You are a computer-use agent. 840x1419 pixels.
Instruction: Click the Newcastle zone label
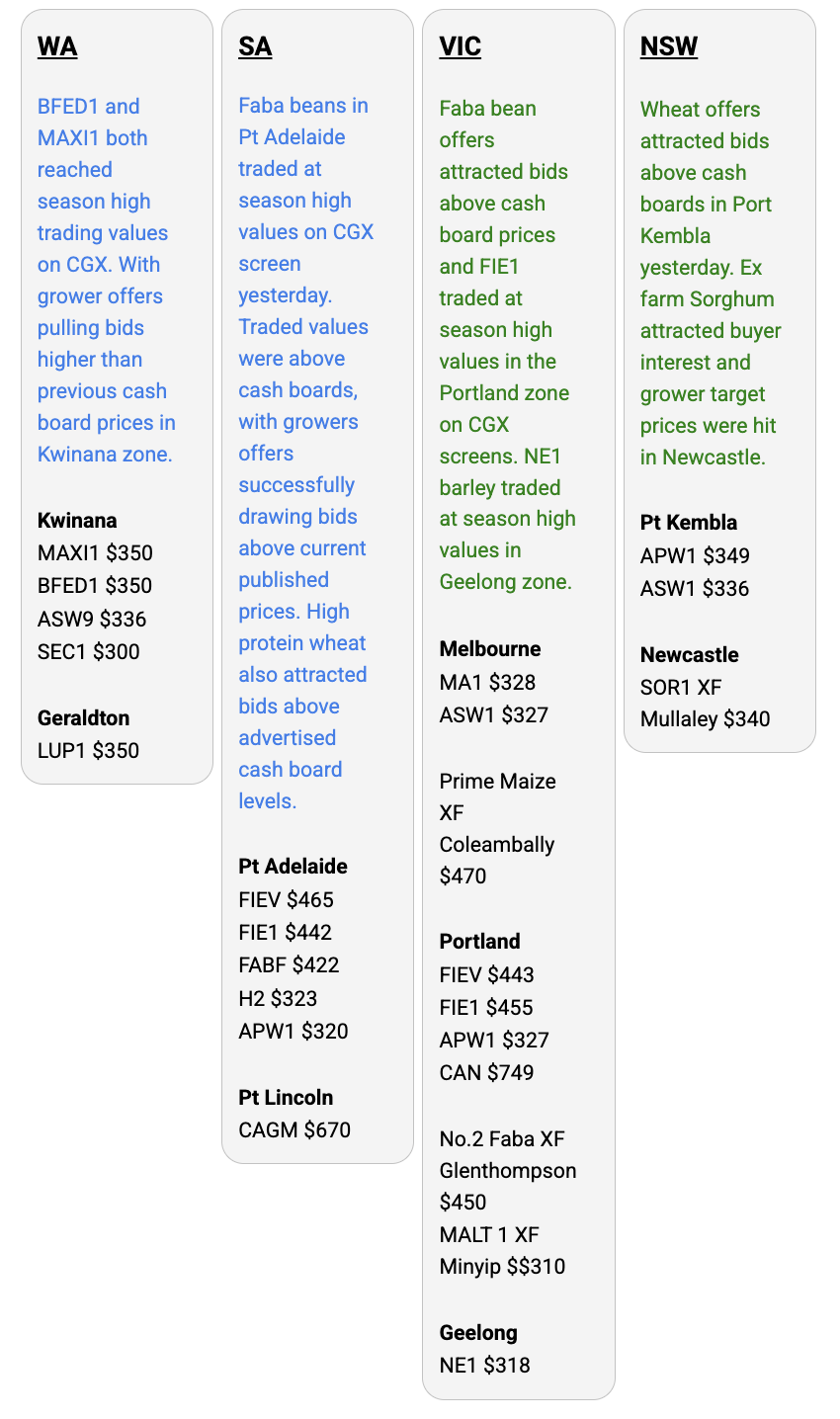[689, 654]
